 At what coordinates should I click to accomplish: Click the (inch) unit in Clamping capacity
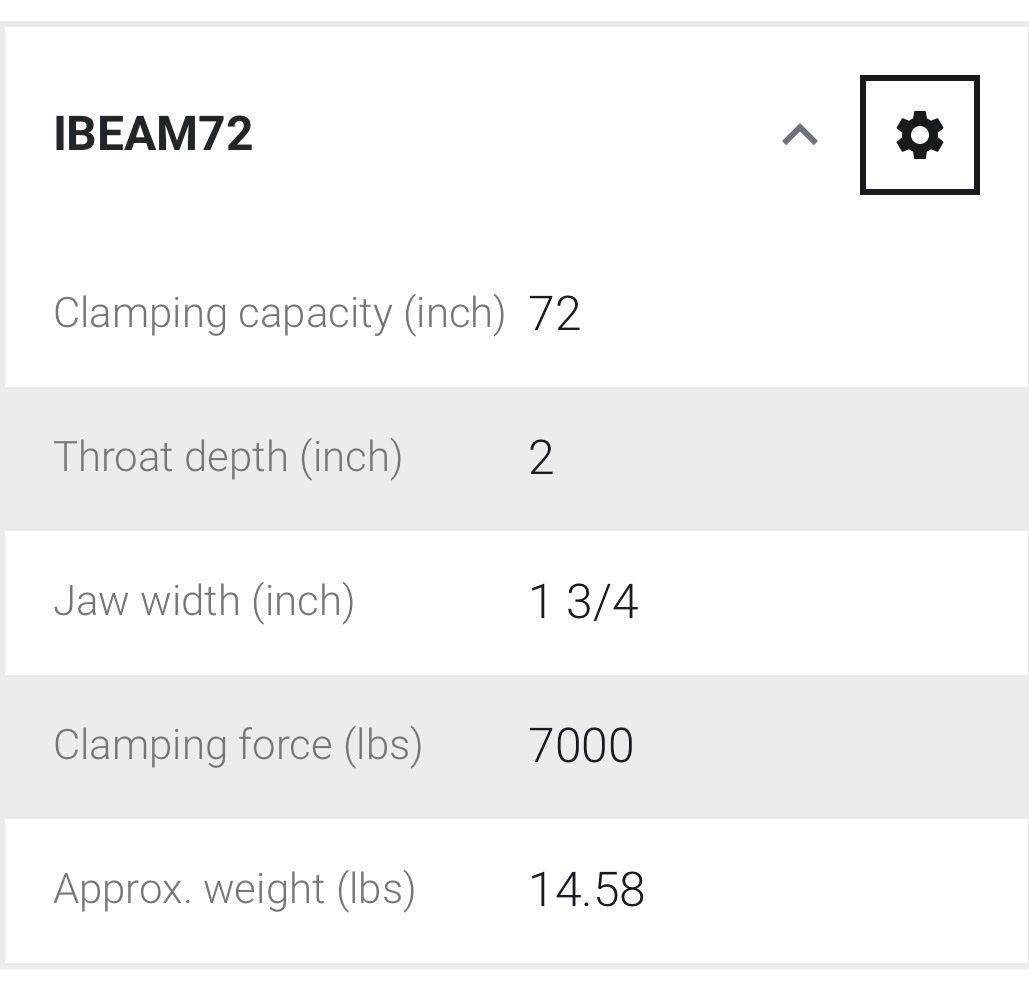point(454,314)
